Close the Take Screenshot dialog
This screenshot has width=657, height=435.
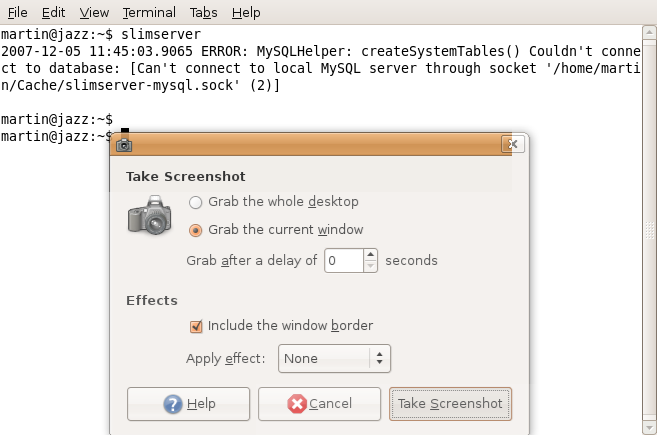[x=513, y=144]
